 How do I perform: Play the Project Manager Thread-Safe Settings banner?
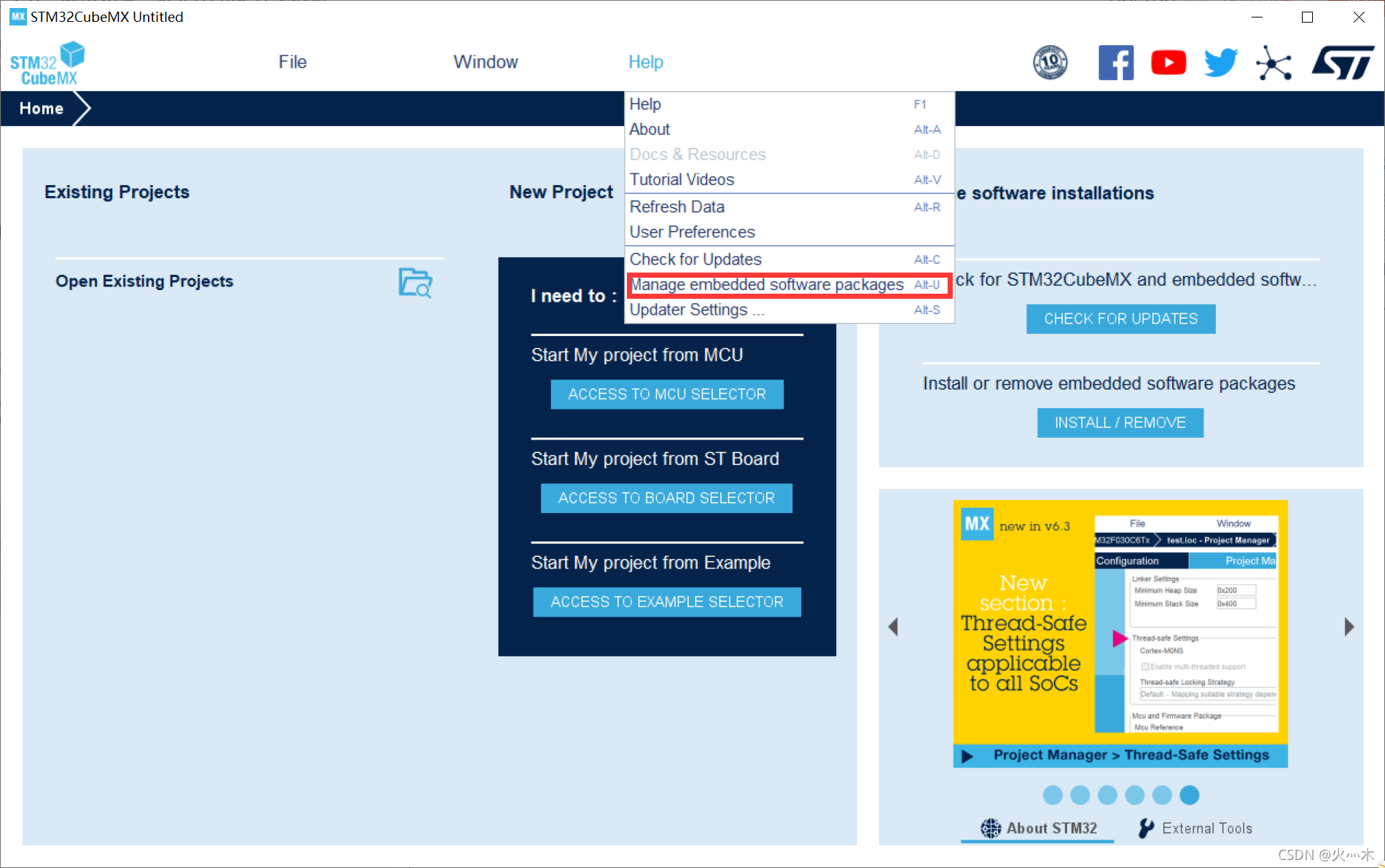pyautogui.click(x=1120, y=756)
